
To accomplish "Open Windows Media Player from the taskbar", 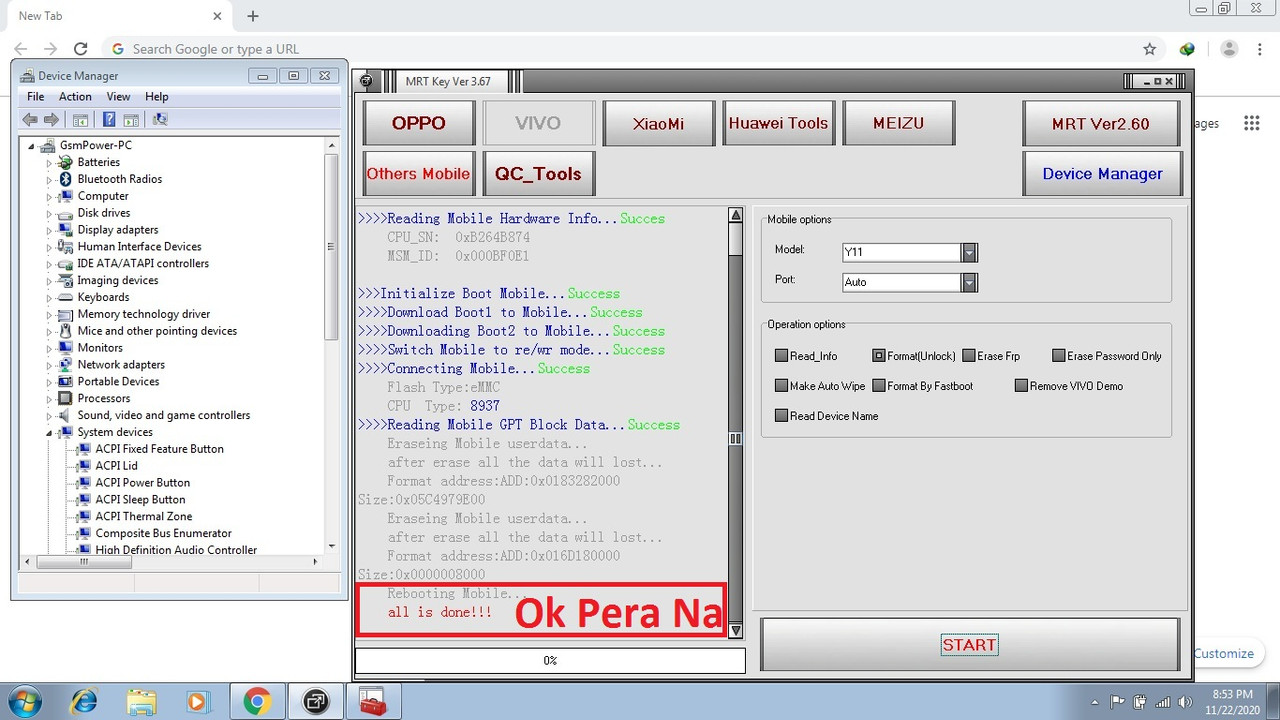I will point(198,702).
